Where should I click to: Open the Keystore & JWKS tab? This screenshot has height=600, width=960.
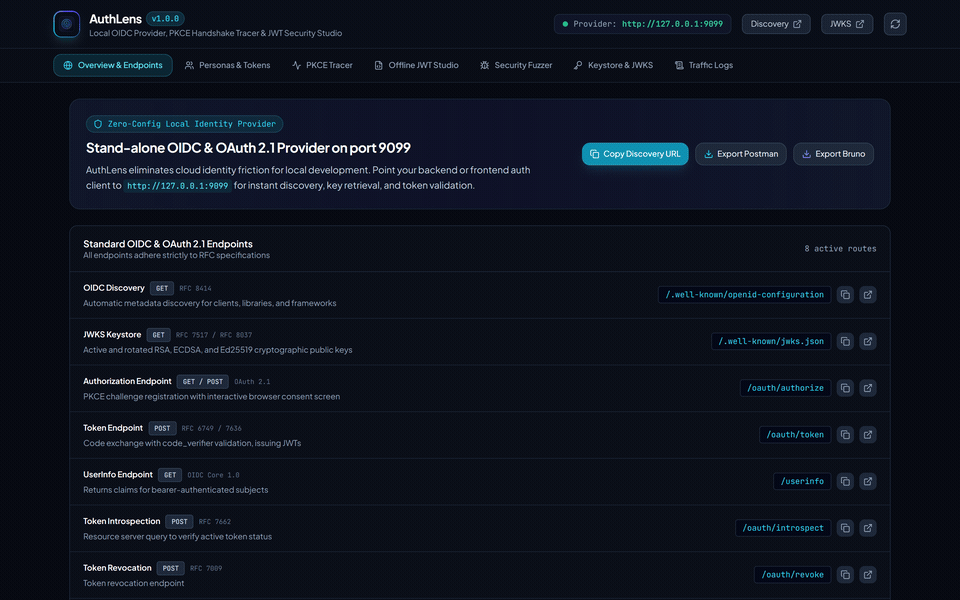(x=613, y=65)
